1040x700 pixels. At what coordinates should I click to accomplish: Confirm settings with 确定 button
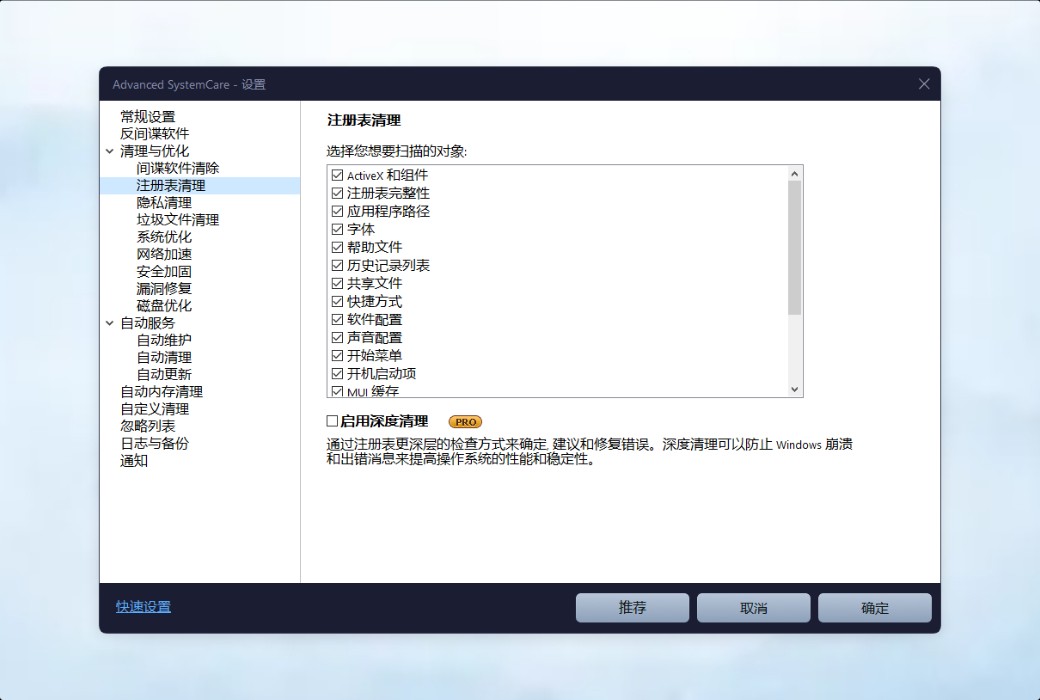click(875, 608)
